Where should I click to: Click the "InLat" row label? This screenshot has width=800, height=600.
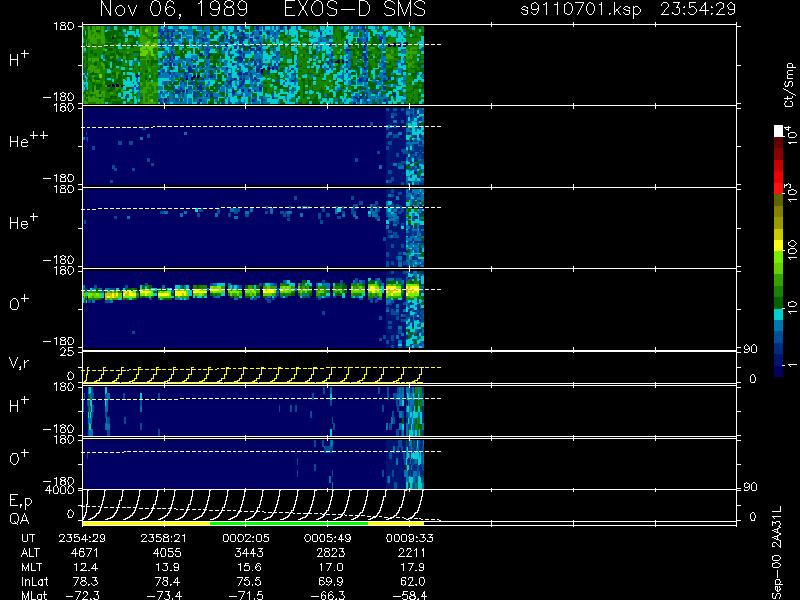coord(33,581)
